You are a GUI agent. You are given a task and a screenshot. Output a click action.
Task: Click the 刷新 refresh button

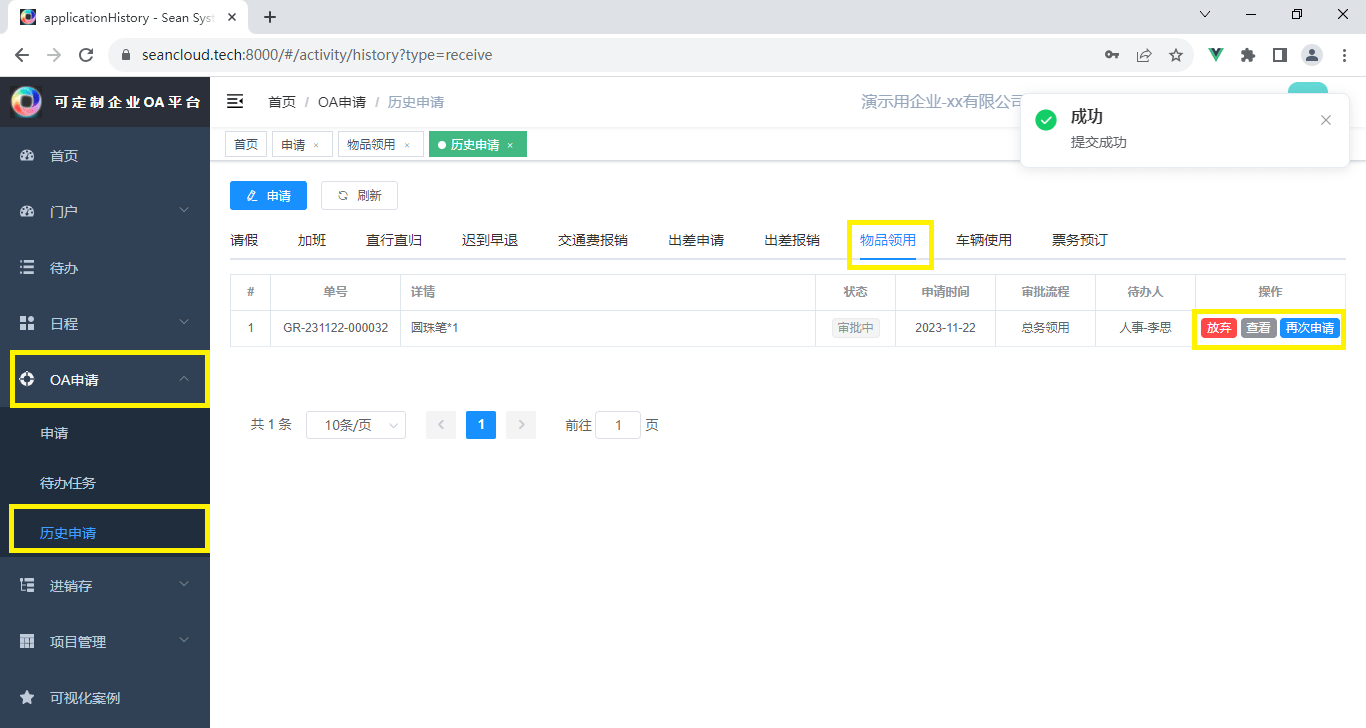(x=359, y=196)
